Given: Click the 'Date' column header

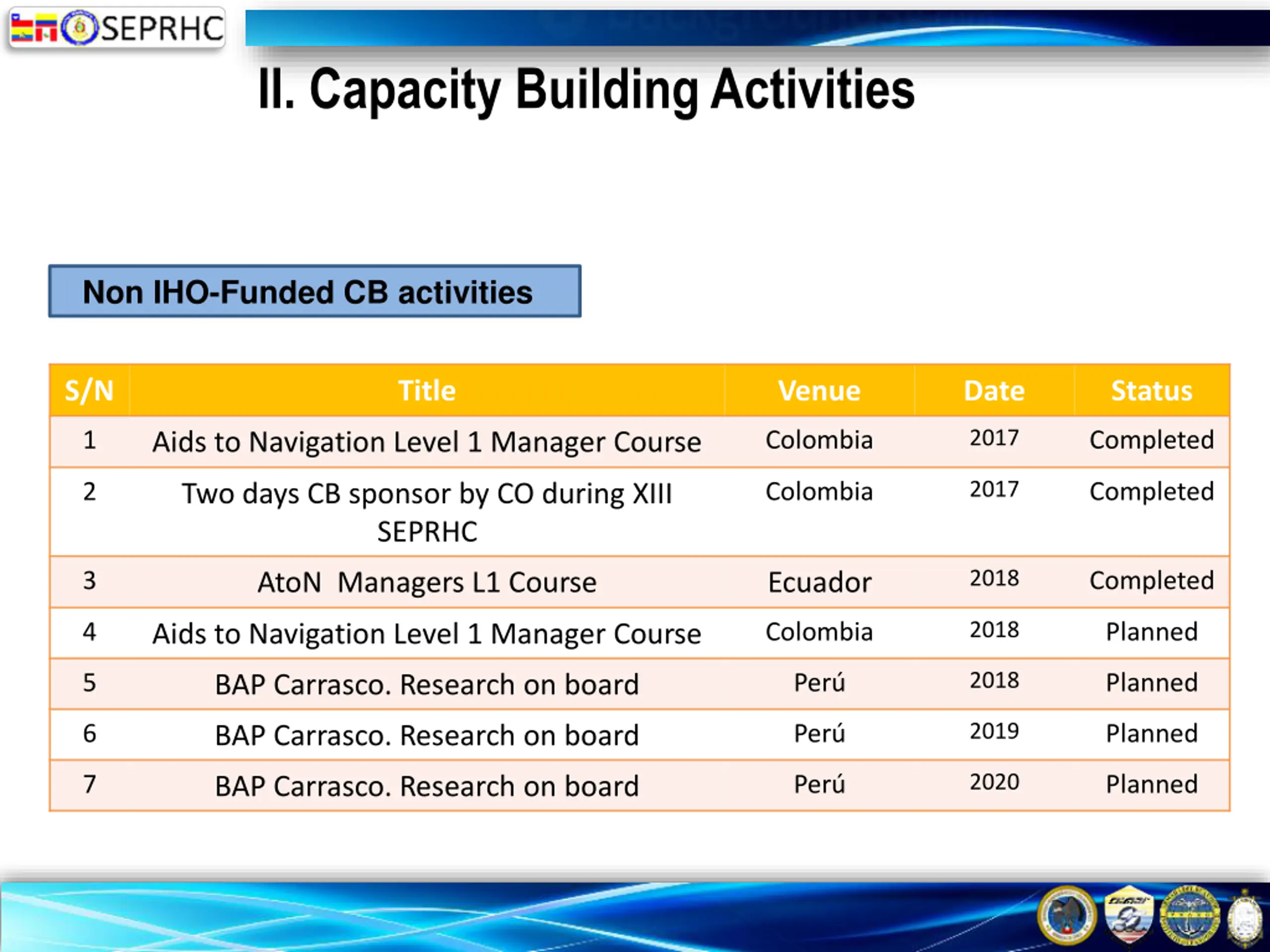Looking at the screenshot, I should [994, 390].
